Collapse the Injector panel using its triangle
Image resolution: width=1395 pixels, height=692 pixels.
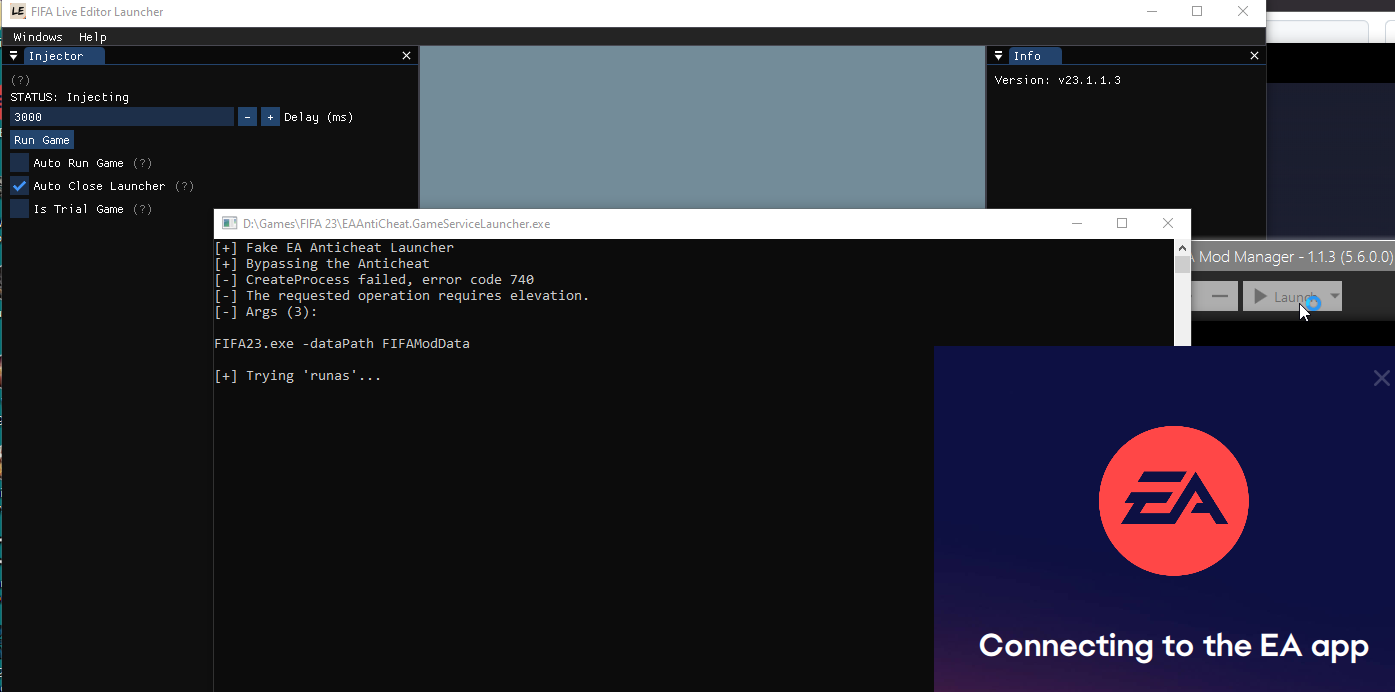(x=14, y=56)
